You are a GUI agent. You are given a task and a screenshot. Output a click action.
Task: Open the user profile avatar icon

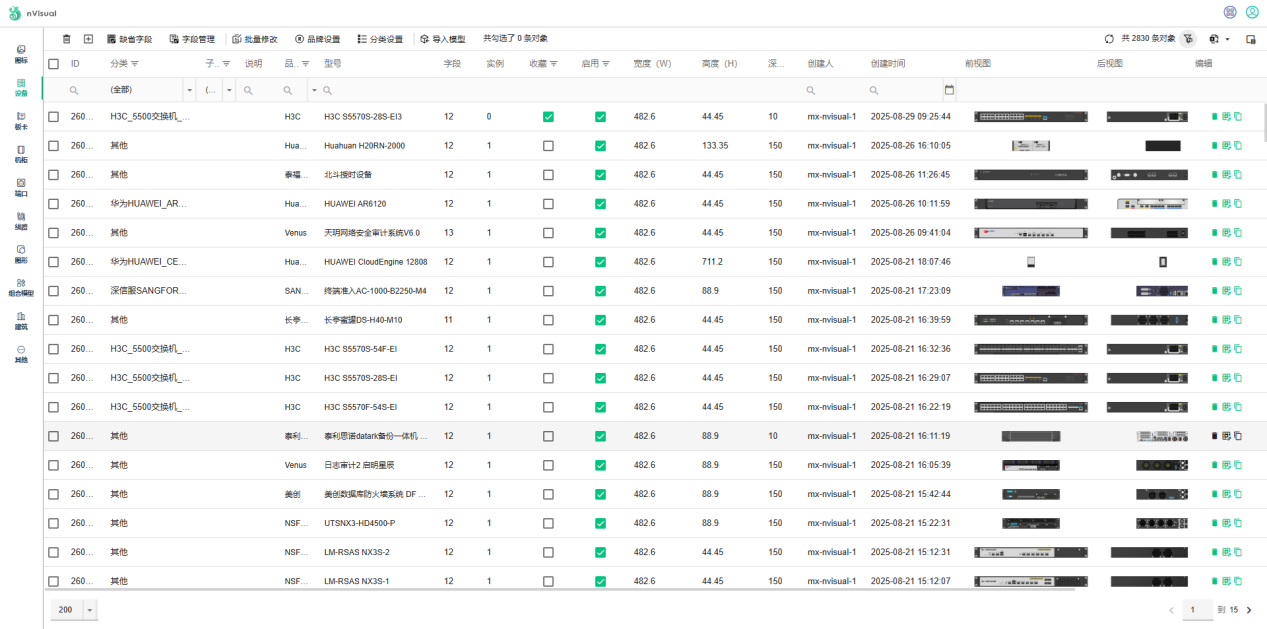click(1252, 12)
